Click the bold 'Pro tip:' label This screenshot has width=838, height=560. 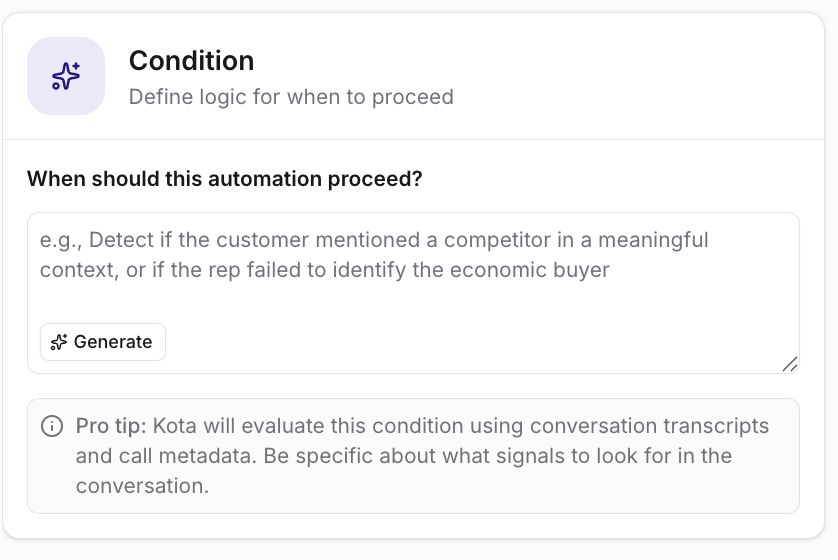111,426
